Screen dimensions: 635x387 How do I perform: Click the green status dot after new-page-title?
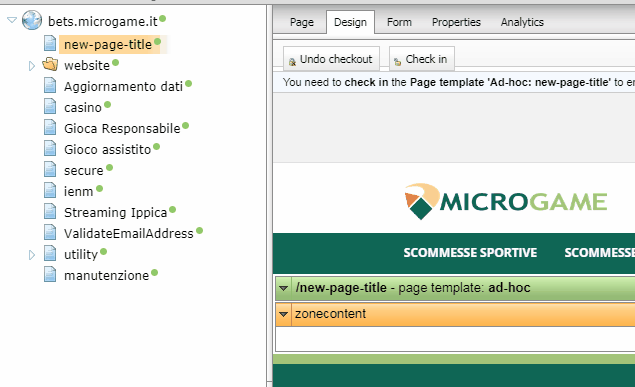(158, 41)
